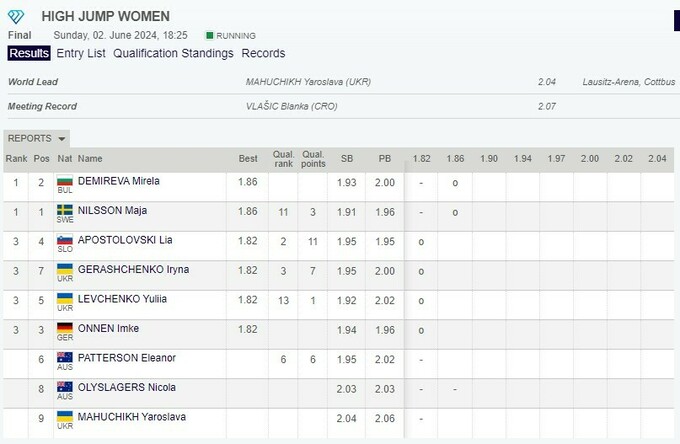
Task: Select the Records tab
Action: (x=263, y=53)
